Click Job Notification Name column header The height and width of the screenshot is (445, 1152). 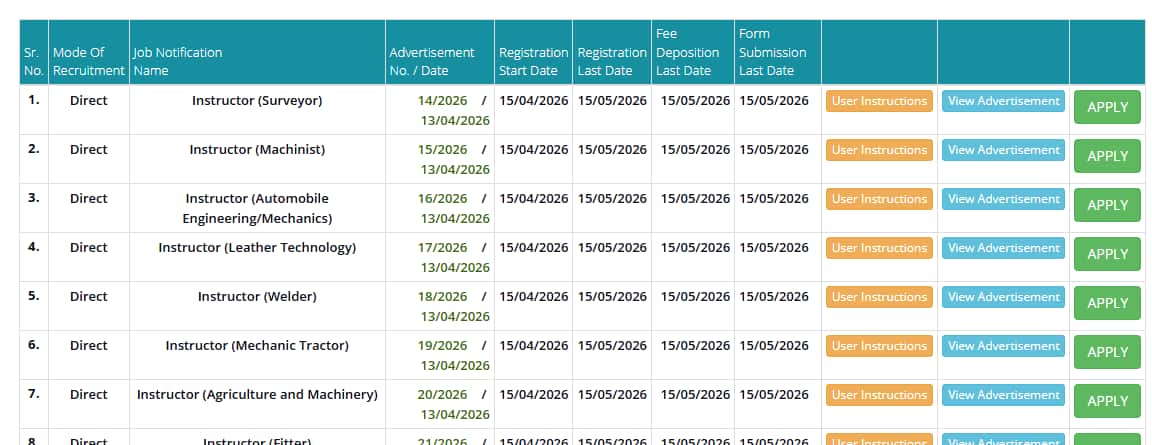(x=177, y=62)
